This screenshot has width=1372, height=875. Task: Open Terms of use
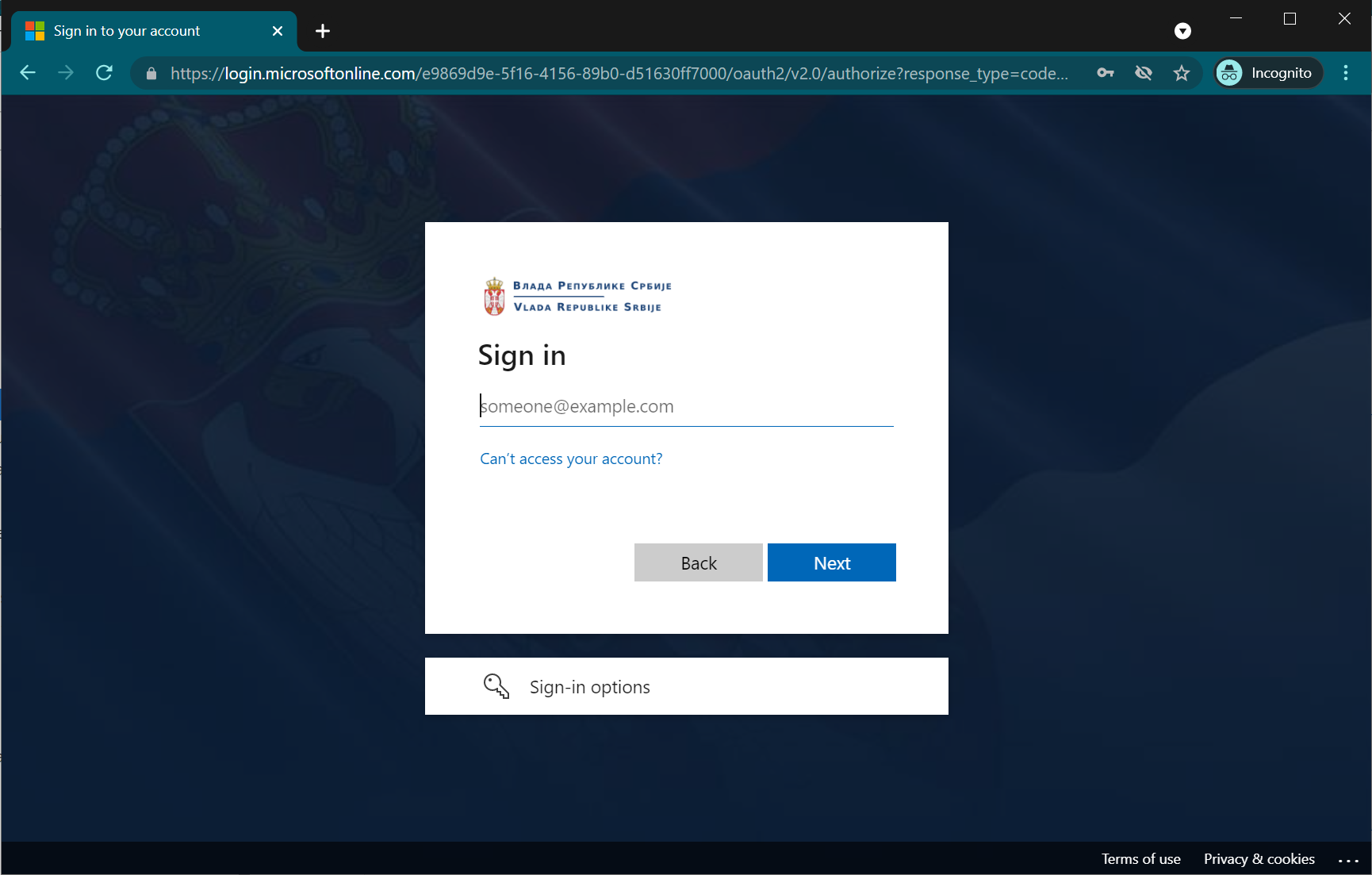click(x=1140, y=859)
